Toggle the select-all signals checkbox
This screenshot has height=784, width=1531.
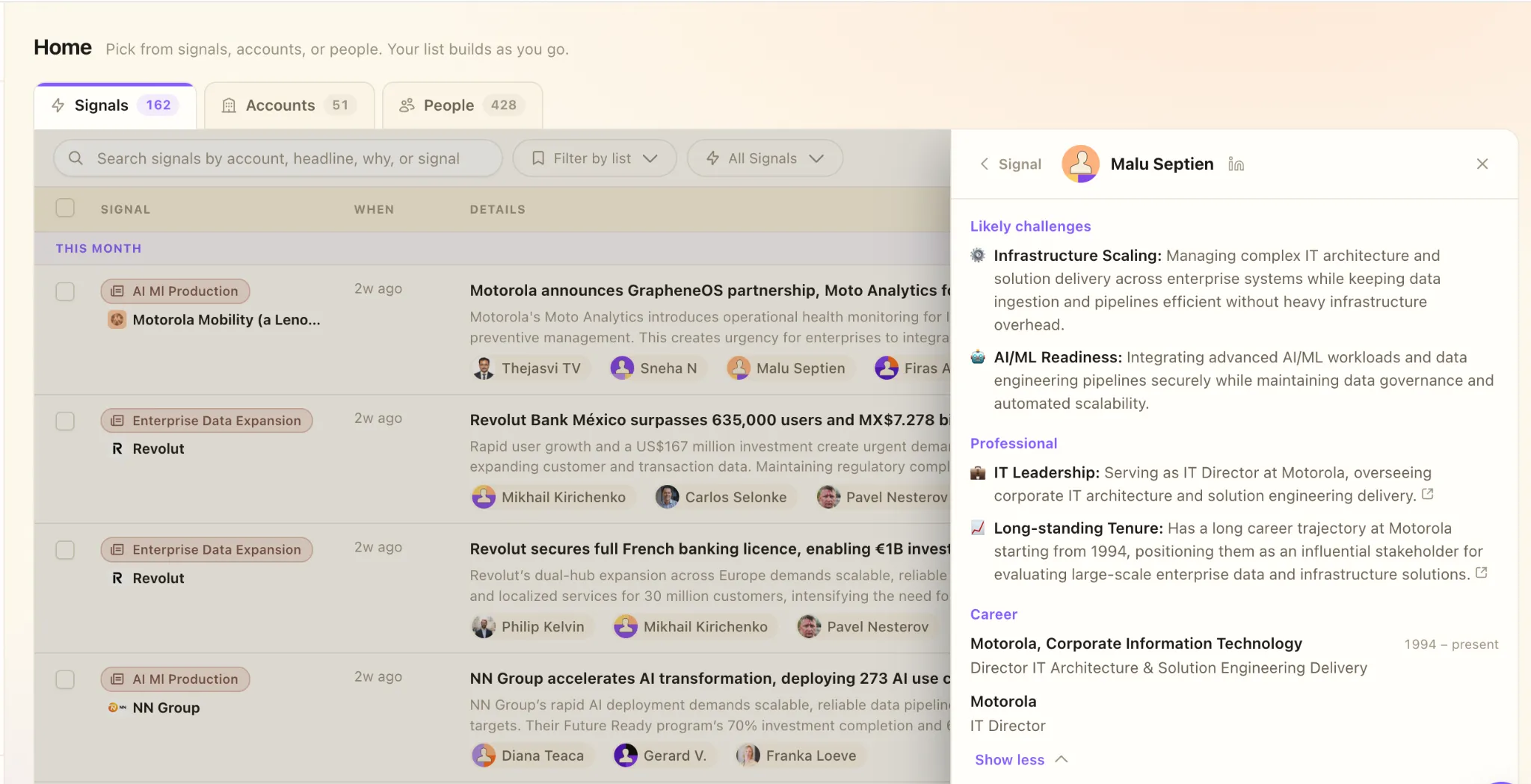coord(65,208)
